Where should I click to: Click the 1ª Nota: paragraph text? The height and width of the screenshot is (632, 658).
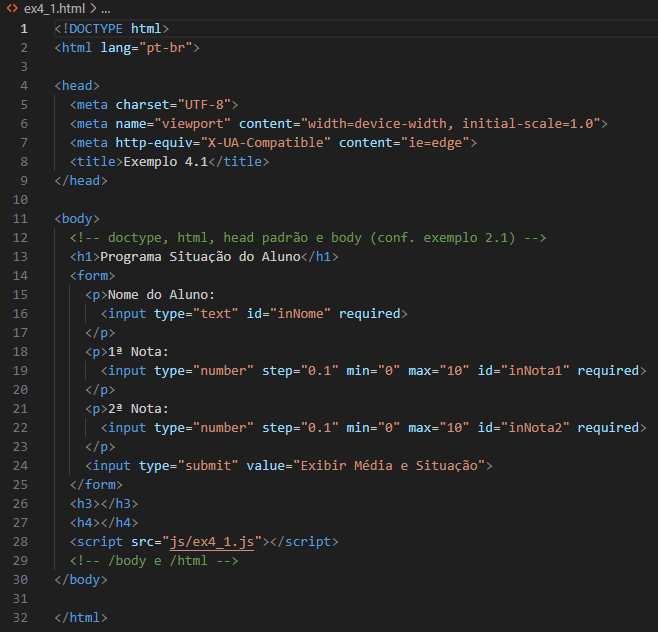pos(138,352)
